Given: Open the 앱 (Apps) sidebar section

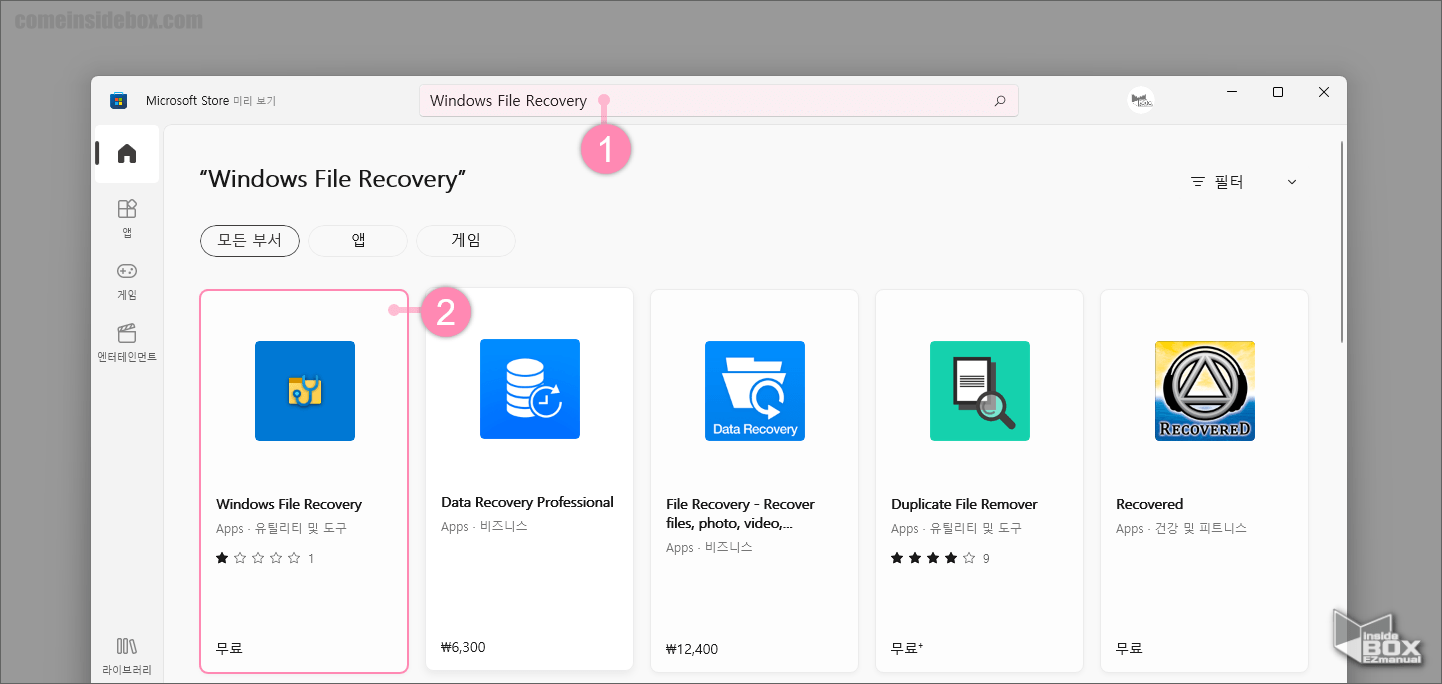Looking at the screenshot, I should tap(127, 218).
